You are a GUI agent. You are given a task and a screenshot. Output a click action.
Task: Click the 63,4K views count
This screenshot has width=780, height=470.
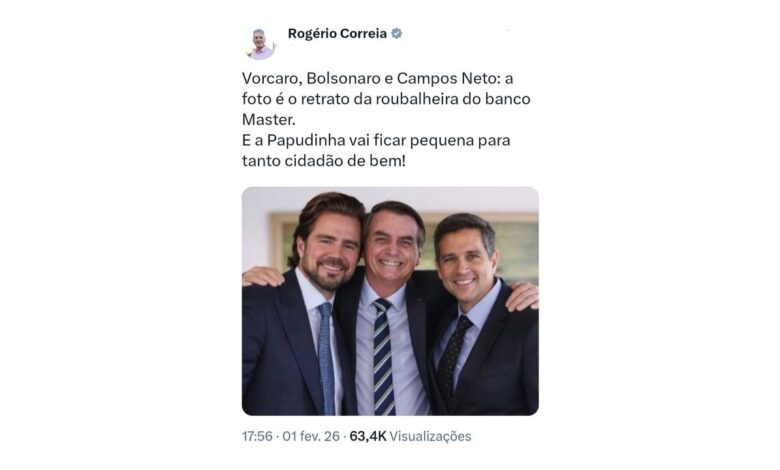click(x=368, y=436)
